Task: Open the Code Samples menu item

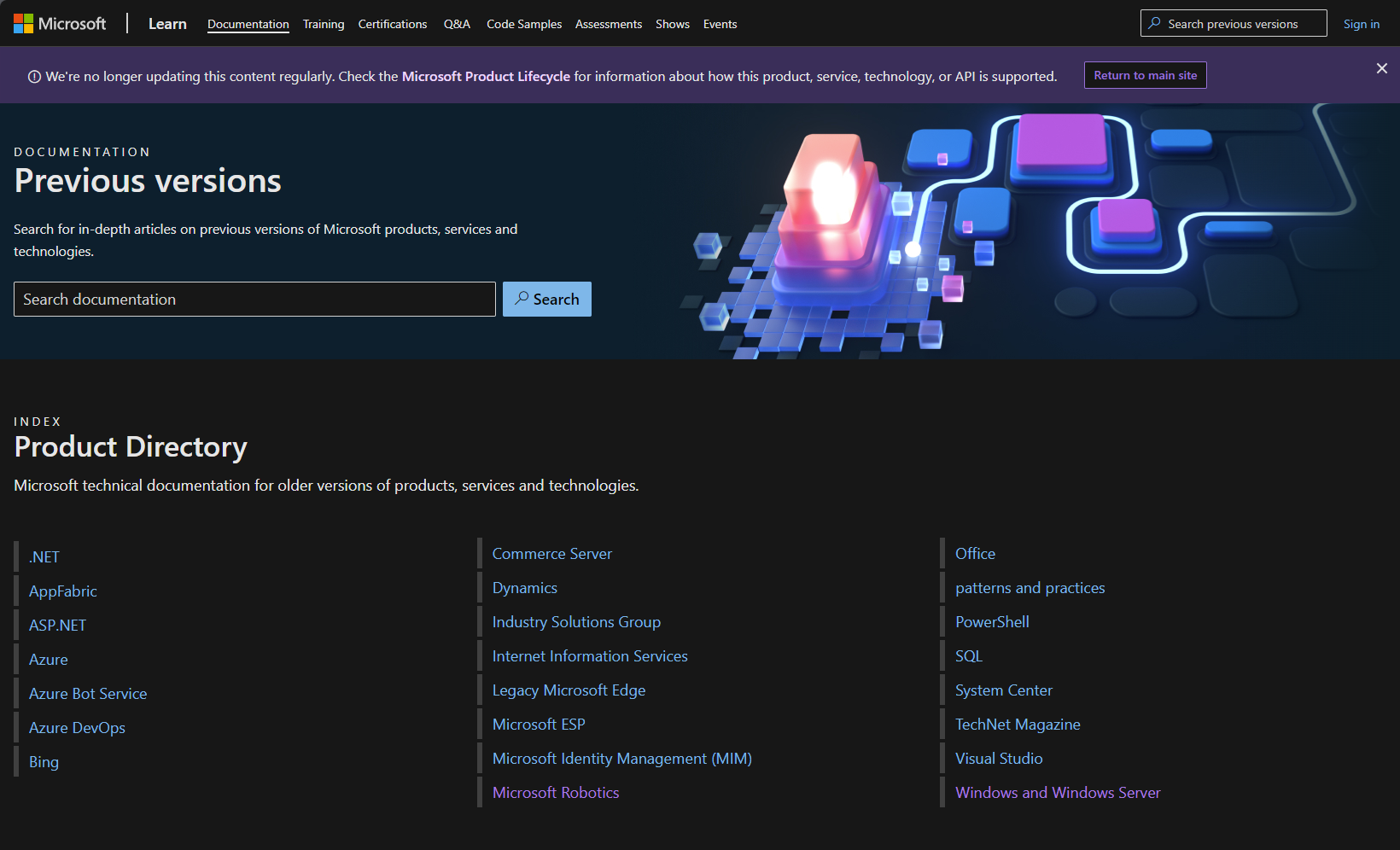Action: click(x=524, y=24)
